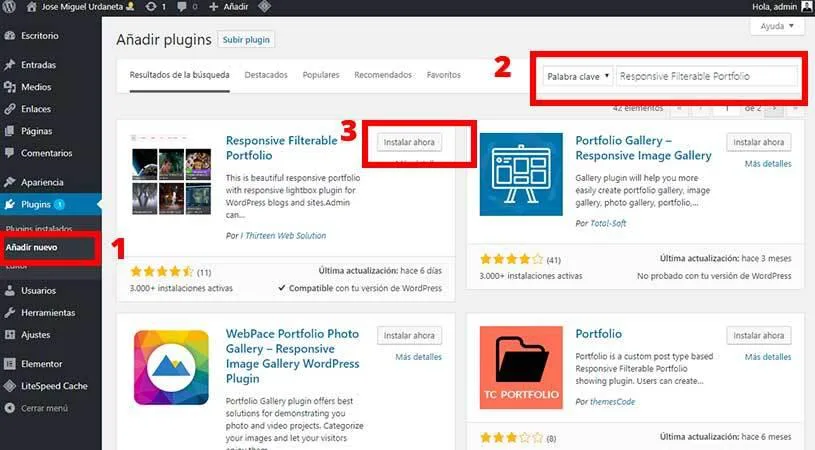Install WebPace Portfolio Photo Gallery plugin

(409, 336)
